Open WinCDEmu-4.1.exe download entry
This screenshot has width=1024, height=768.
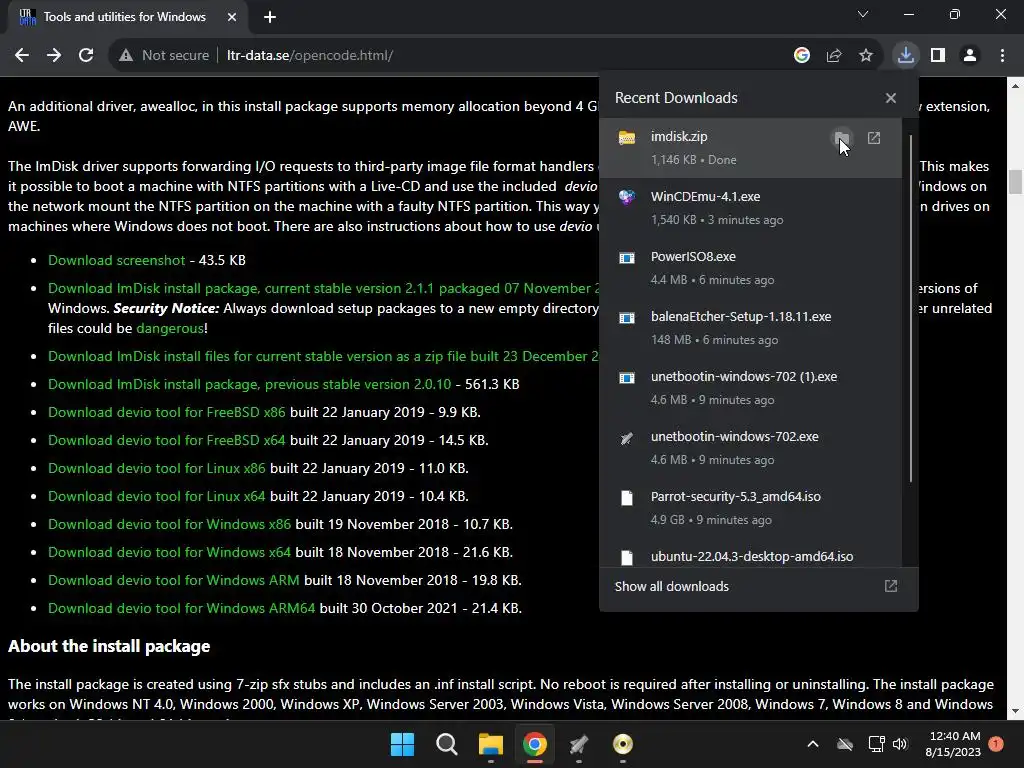click(x=750, y=208)
